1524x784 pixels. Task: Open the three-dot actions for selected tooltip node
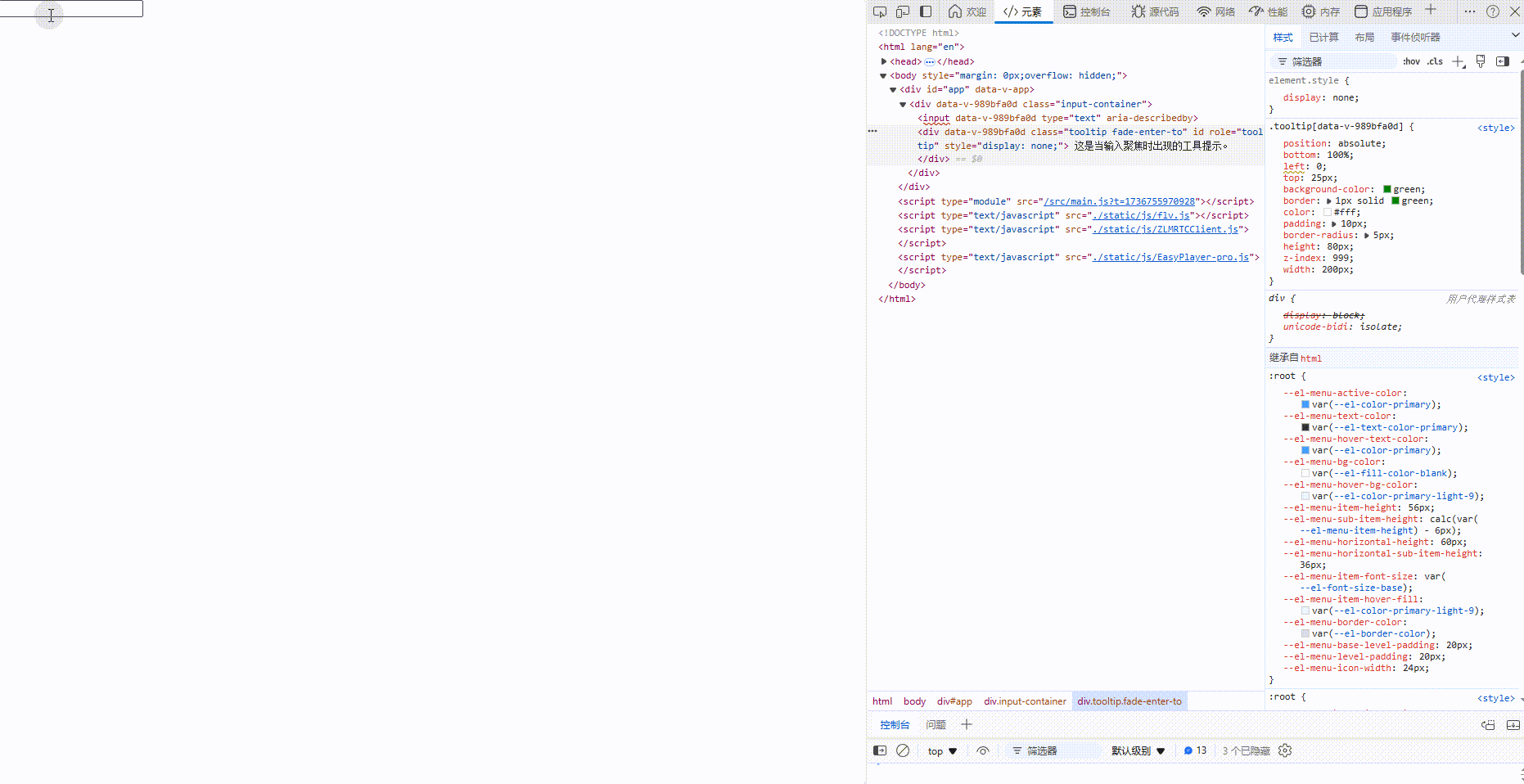click(872, 131)
